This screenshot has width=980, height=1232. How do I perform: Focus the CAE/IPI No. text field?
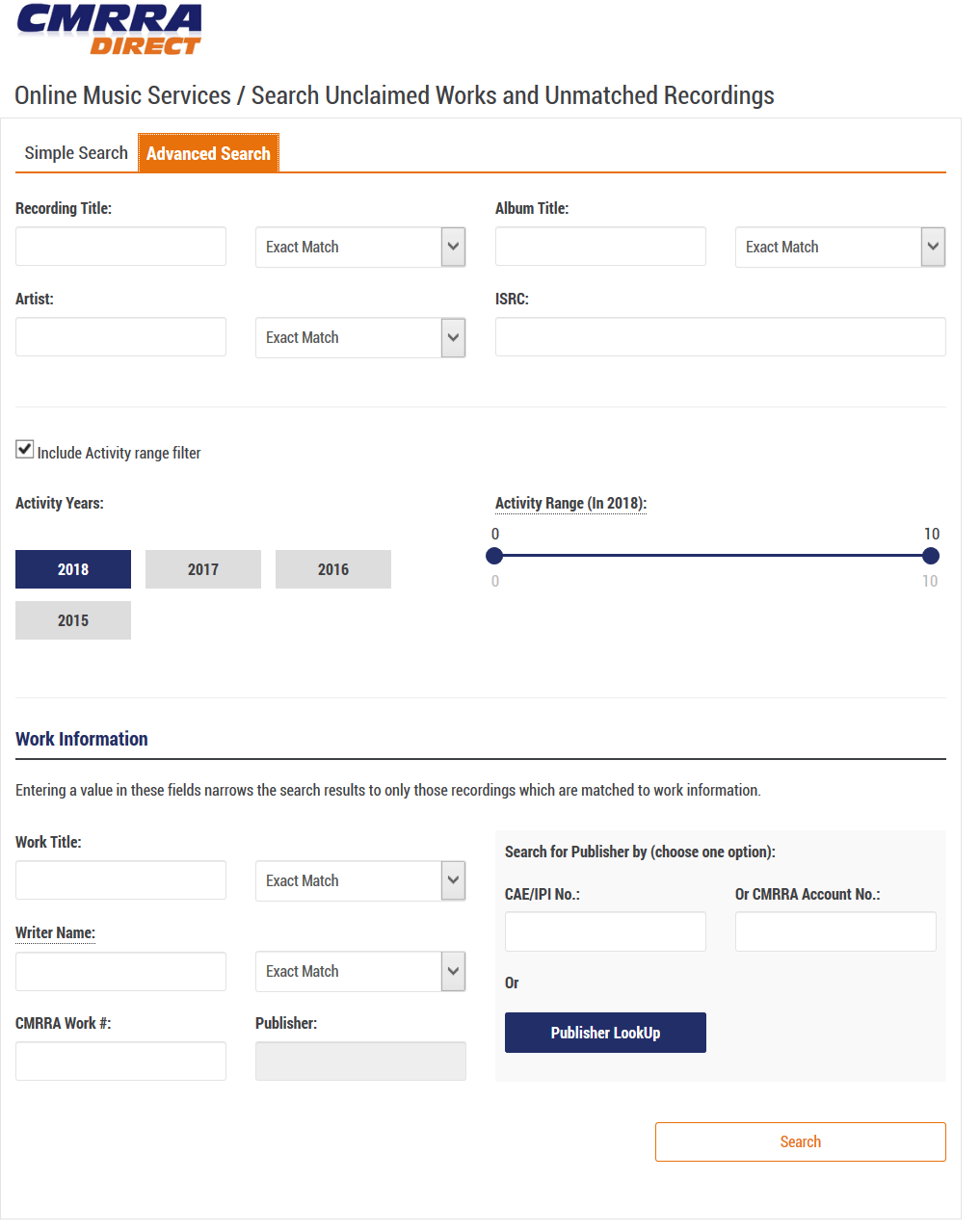point(605,931)
